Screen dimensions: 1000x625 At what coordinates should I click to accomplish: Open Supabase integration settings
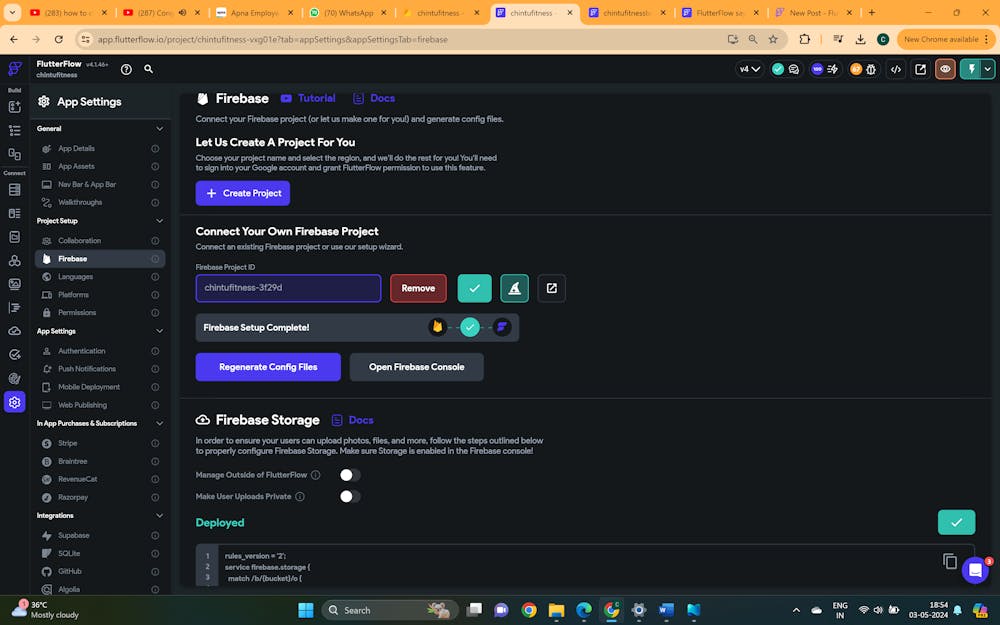[99, 536]
